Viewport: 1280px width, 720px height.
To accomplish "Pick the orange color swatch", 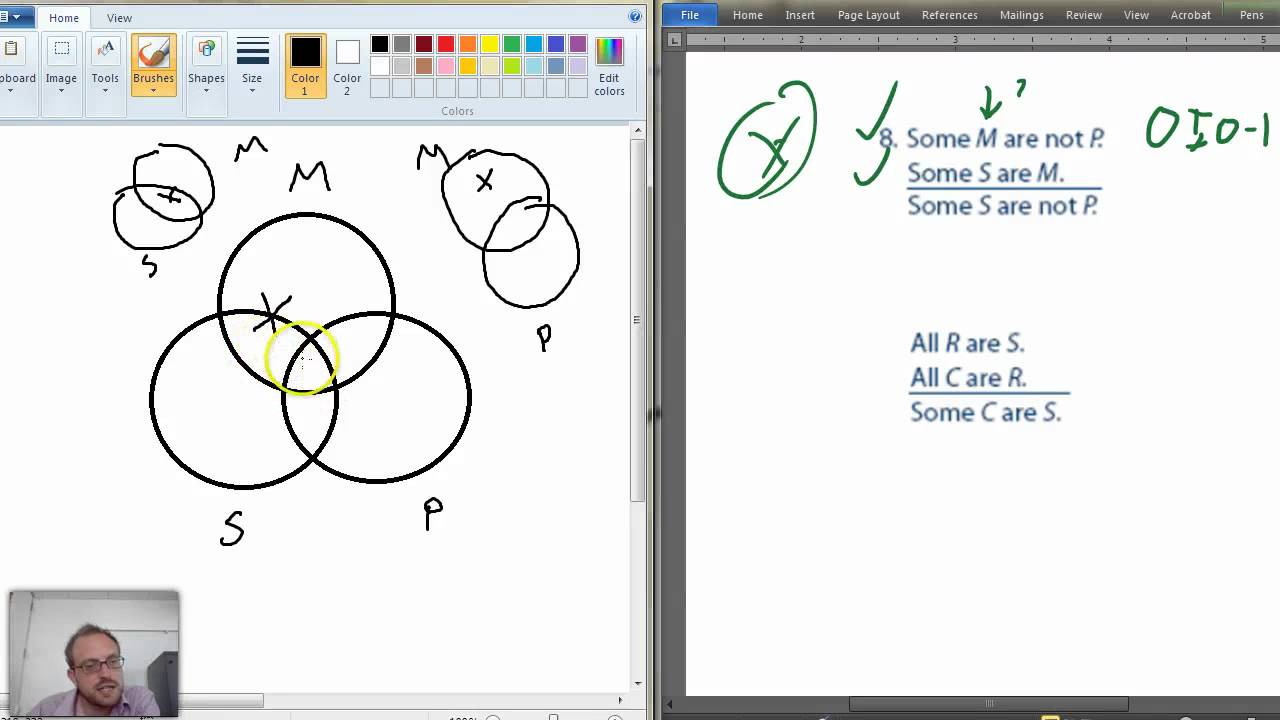I will click(x=468, y=44).
